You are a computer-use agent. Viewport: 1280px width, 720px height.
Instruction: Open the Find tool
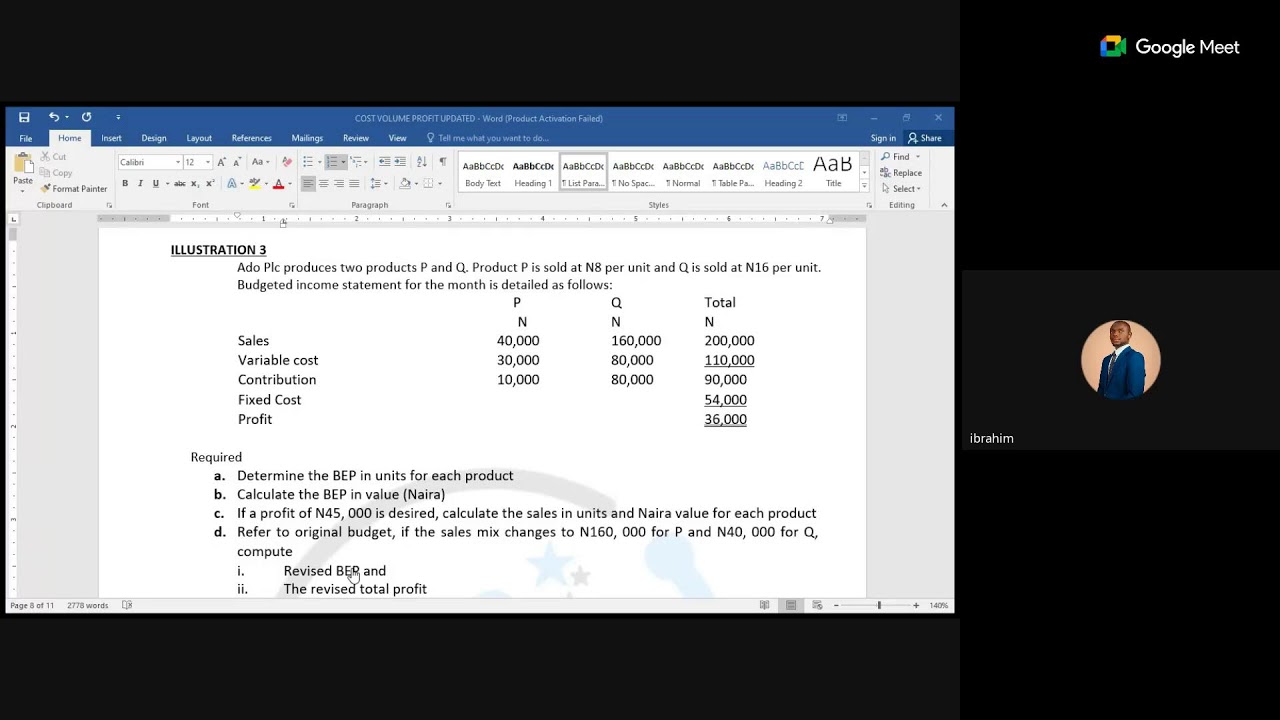(x=896, y=157)
